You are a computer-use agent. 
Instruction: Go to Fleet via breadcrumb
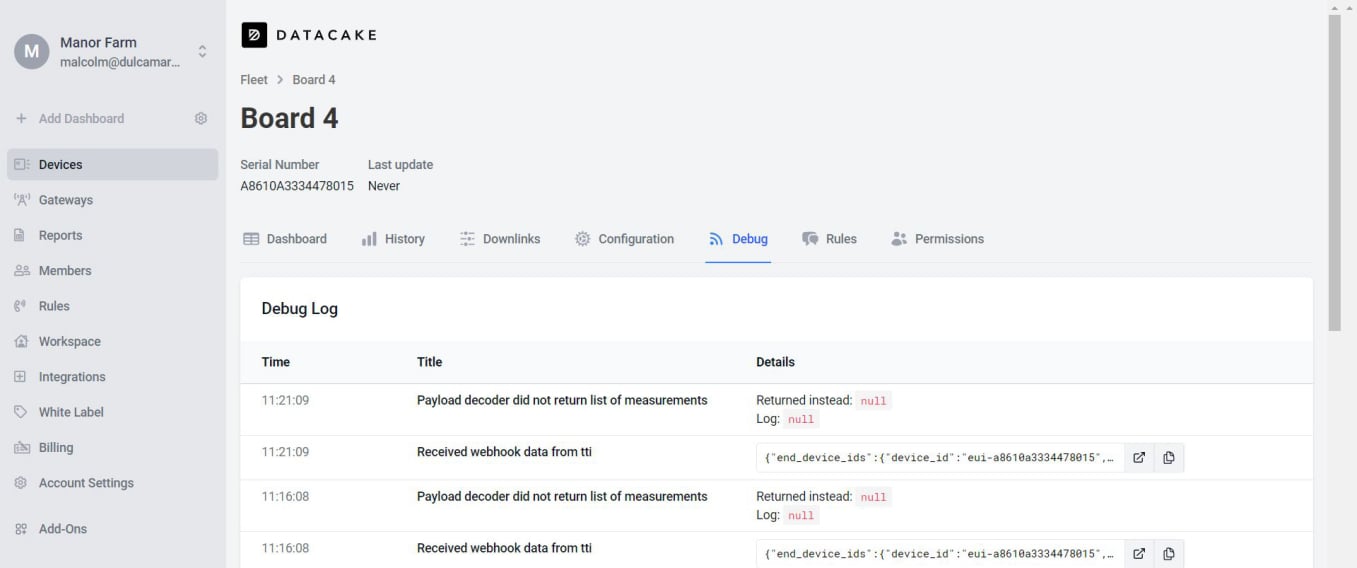pos(254,80)
